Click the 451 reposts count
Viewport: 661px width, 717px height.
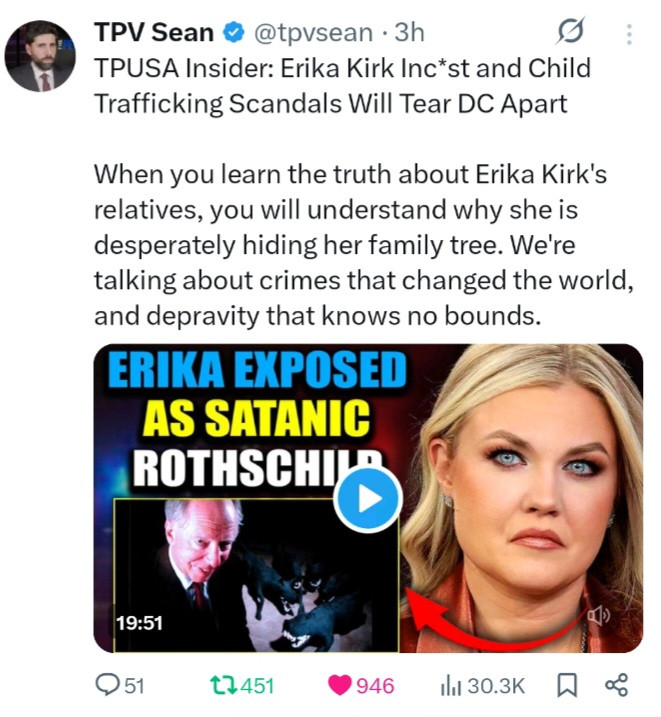point(257,686)
